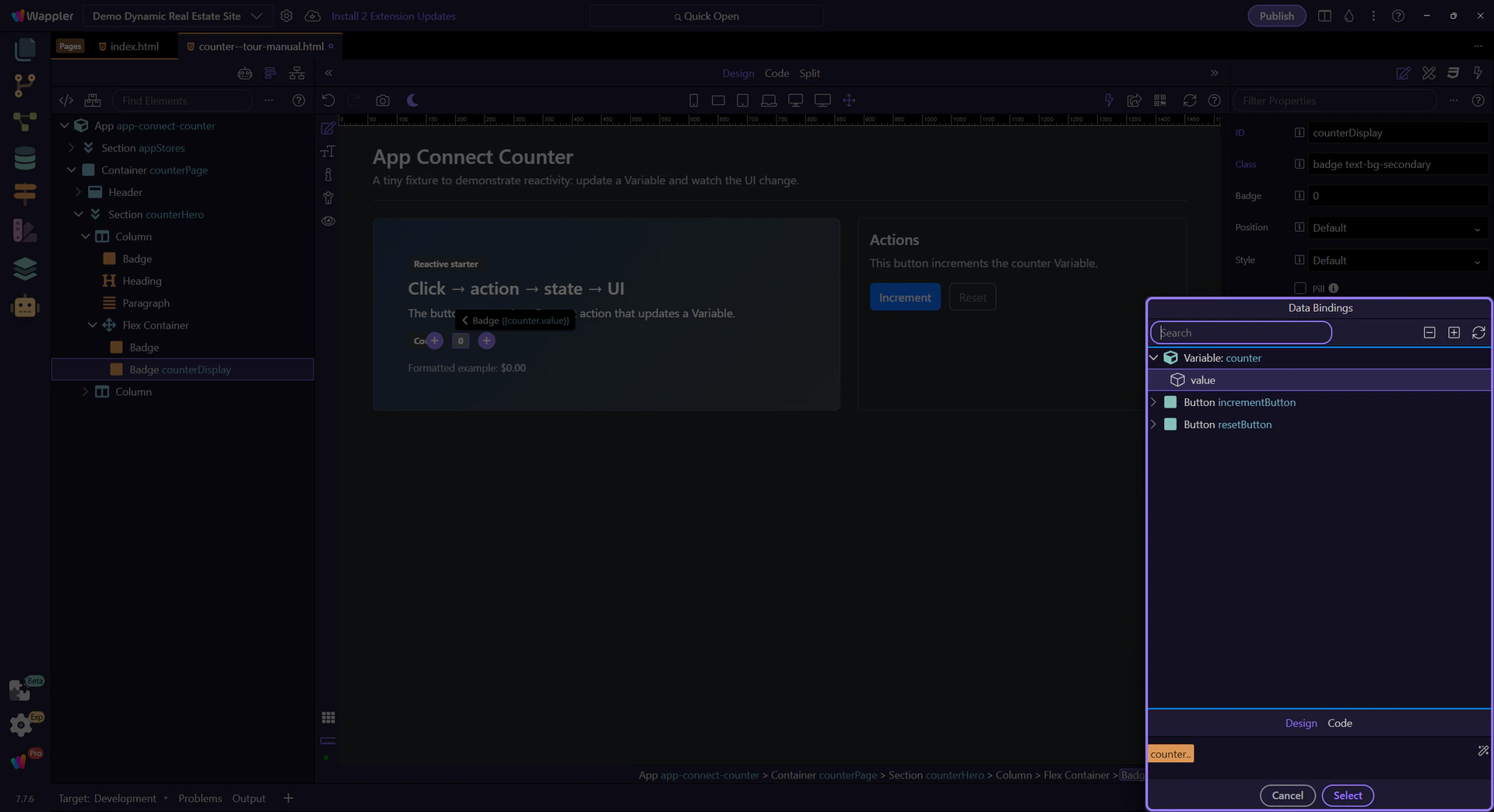Collapse all nodes in Data Bindings
The width and height of the screenshot is (1494, 812).
point(1429,333)
